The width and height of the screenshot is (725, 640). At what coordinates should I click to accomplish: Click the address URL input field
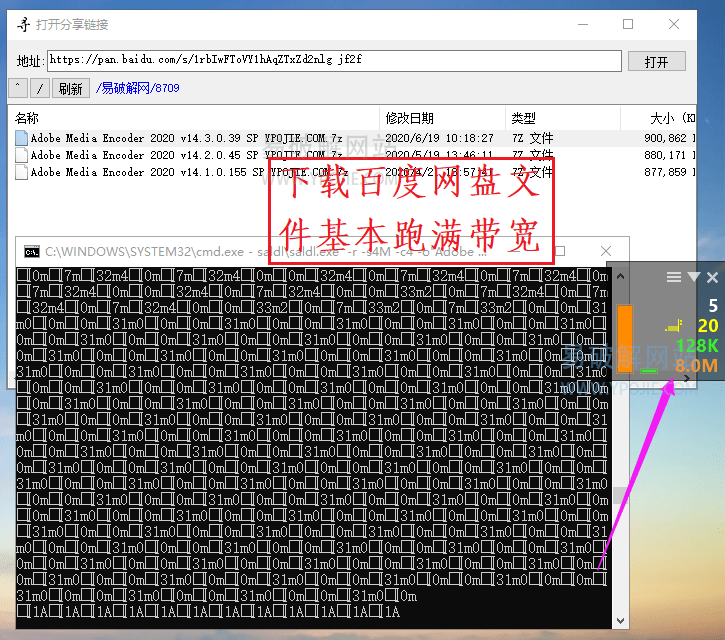coord(334,61)
